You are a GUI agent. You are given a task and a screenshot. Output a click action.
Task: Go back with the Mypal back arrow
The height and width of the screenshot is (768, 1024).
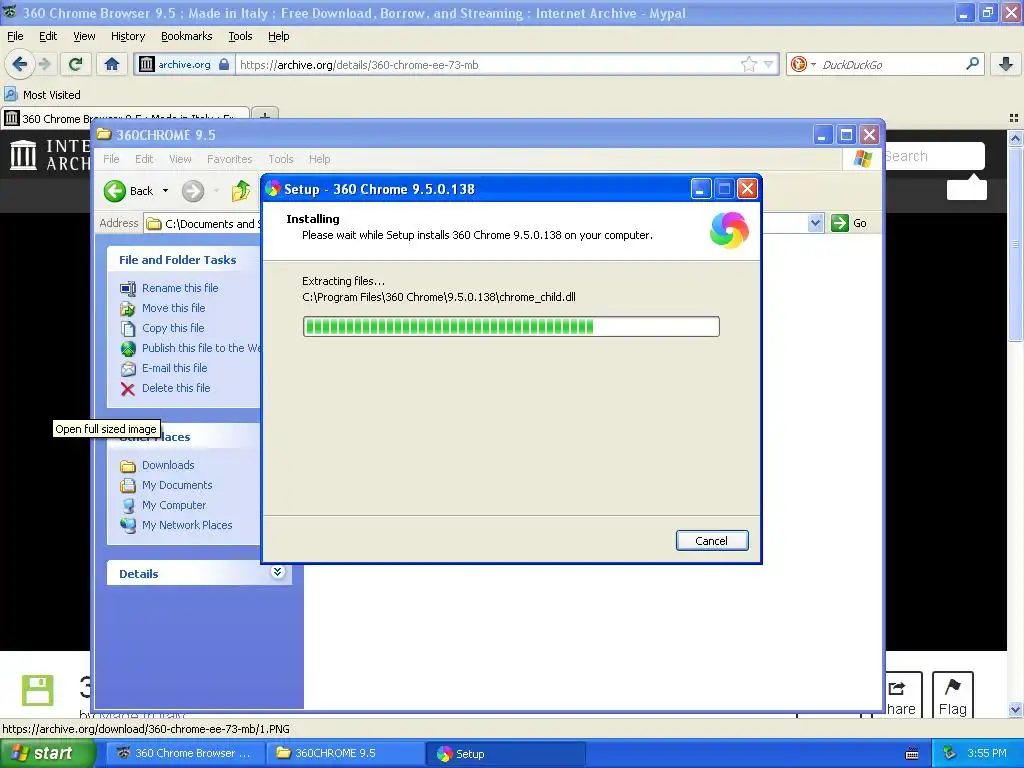[20, 64]
